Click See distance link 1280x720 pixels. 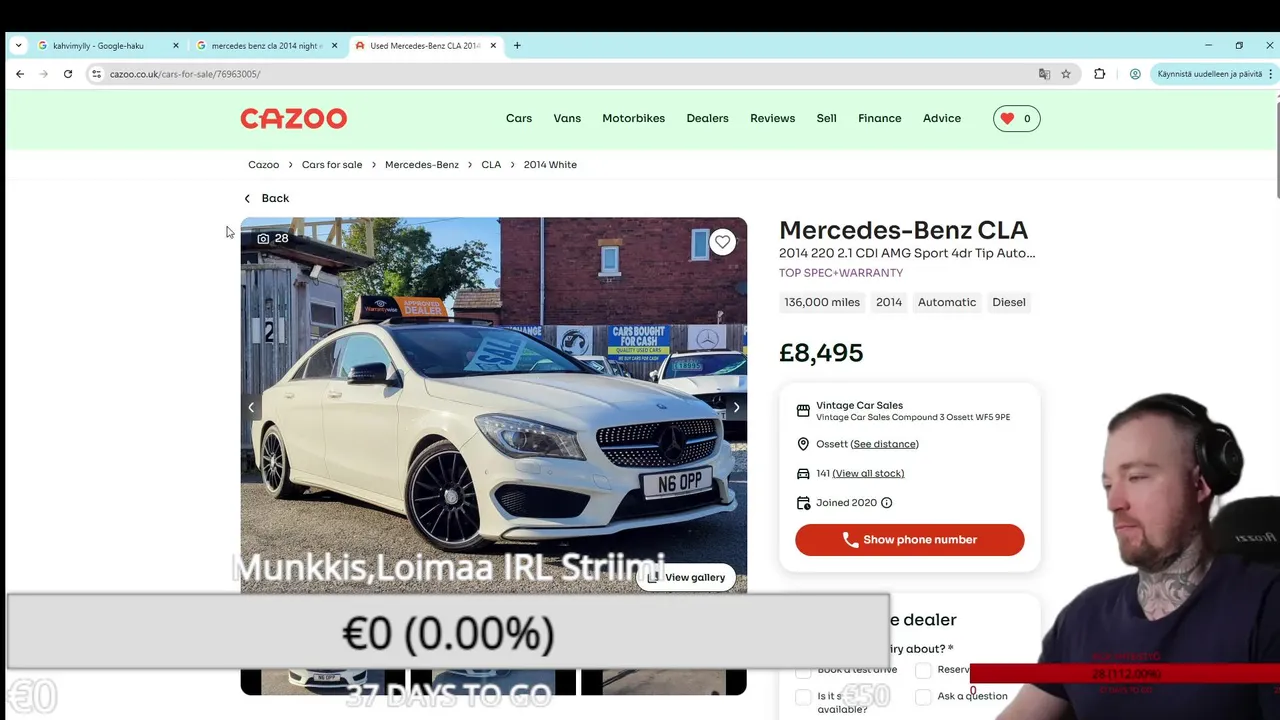pos(884,444)
